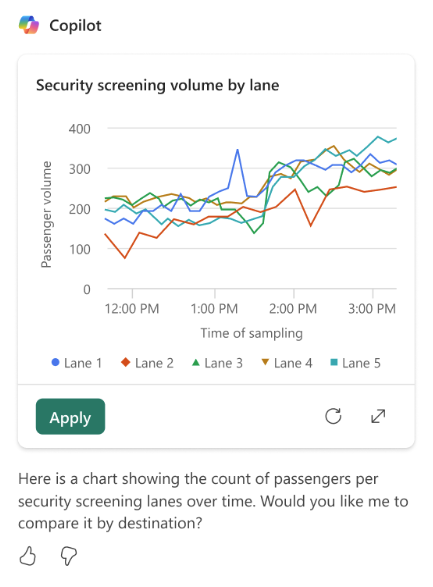
Task: Click the Lane 1 spike peak on chart
Action: click(x=237, y=150)
